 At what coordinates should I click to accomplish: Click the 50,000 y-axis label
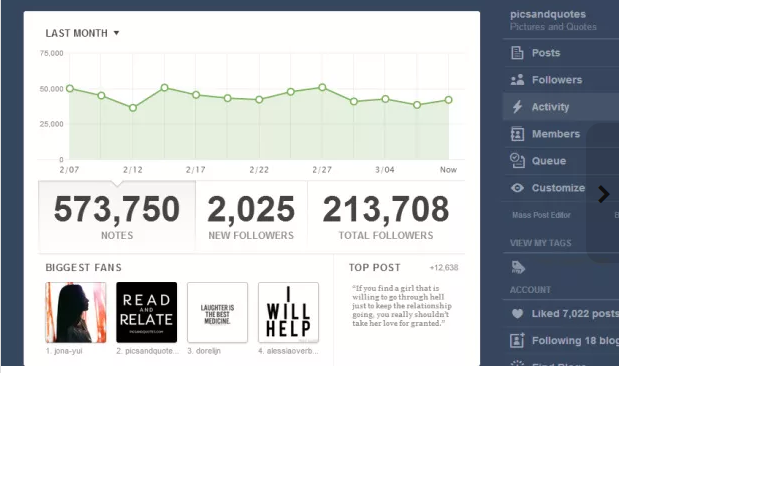51,89
